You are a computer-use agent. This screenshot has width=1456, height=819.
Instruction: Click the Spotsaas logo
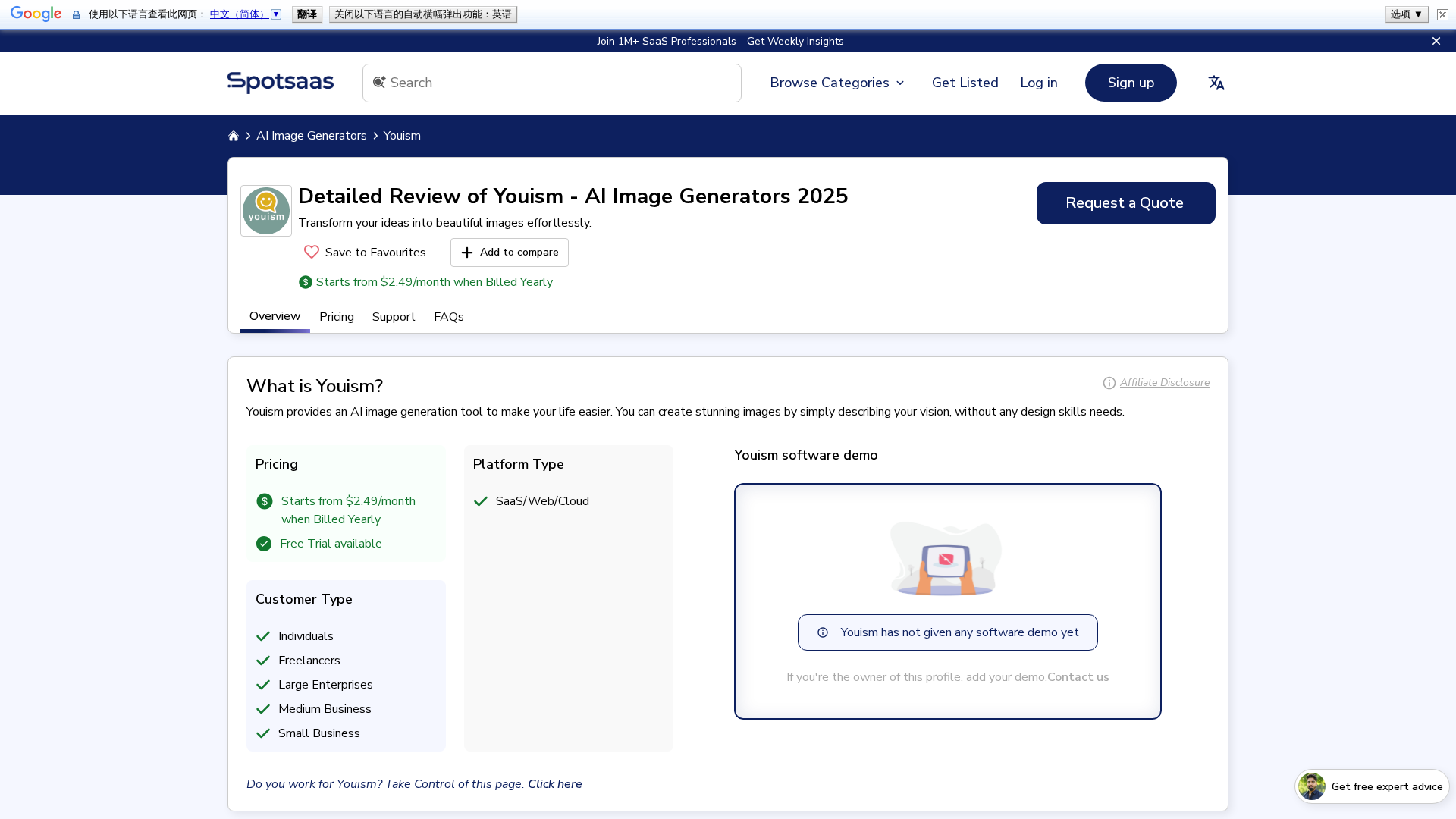coord(281,82)
